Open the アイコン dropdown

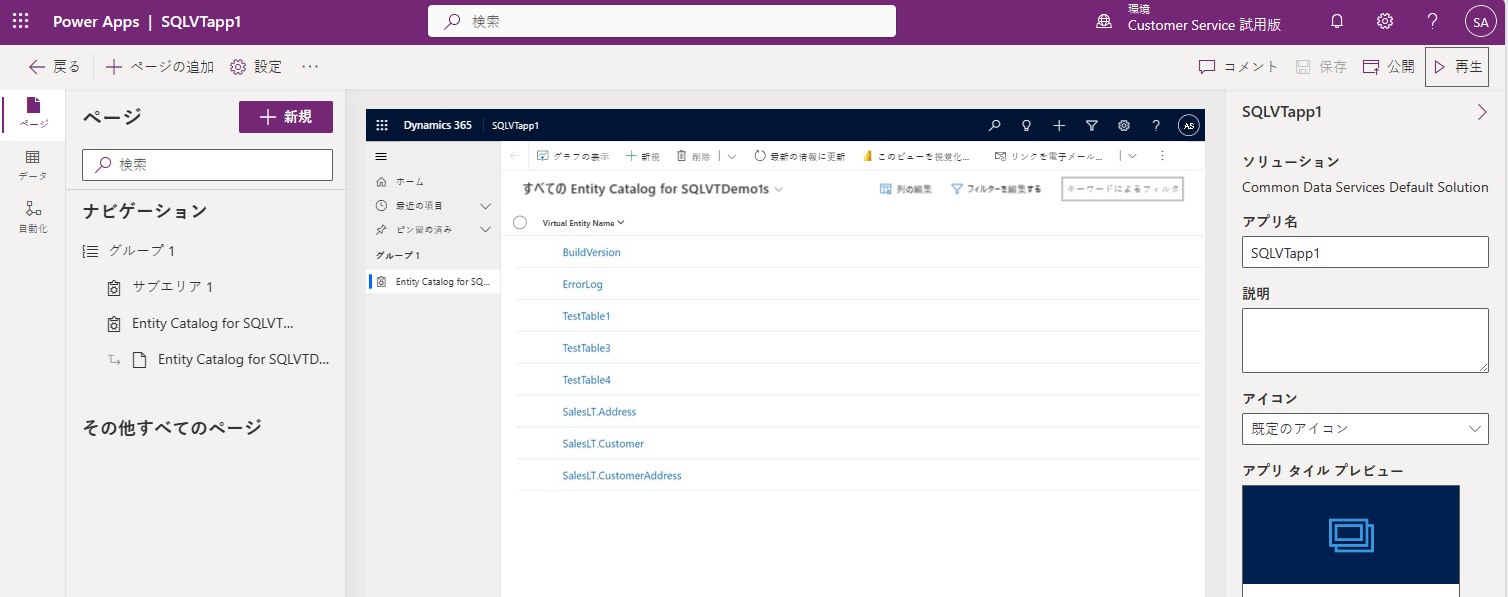tap(1365, 428)
